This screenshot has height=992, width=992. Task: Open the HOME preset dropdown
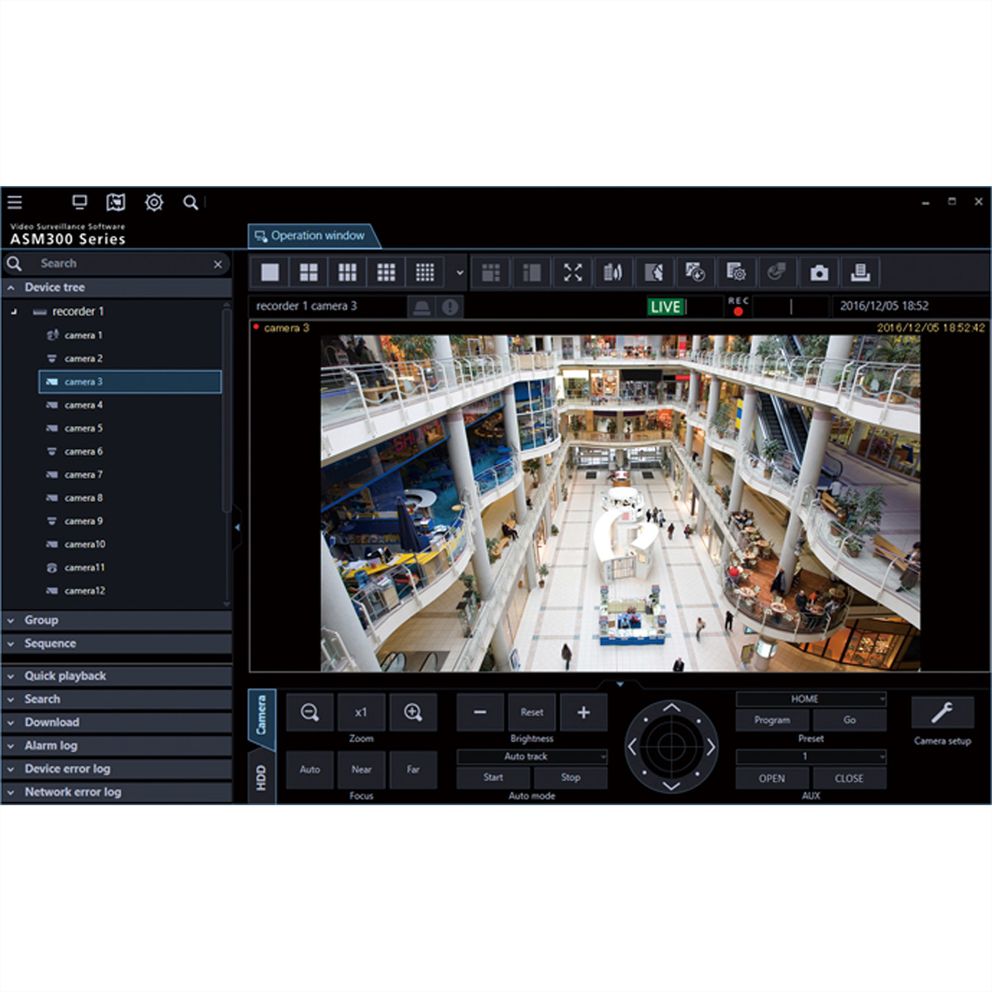[811, 699]
